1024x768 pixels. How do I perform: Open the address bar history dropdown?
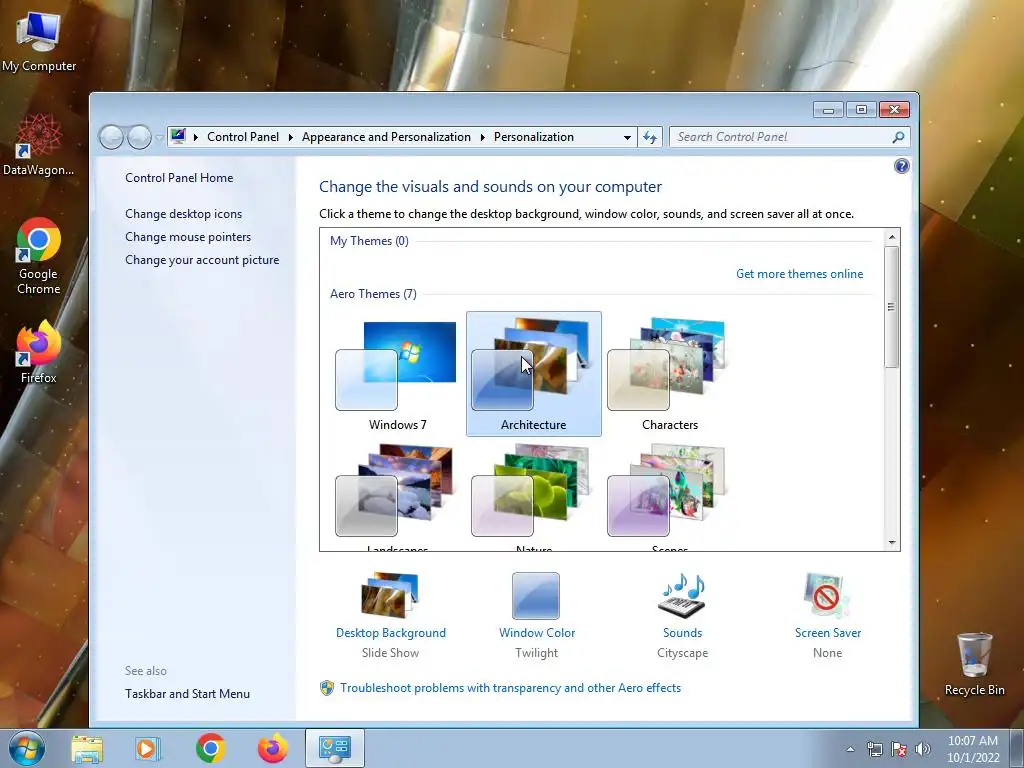pyautogui.click(x=627, y=137)
